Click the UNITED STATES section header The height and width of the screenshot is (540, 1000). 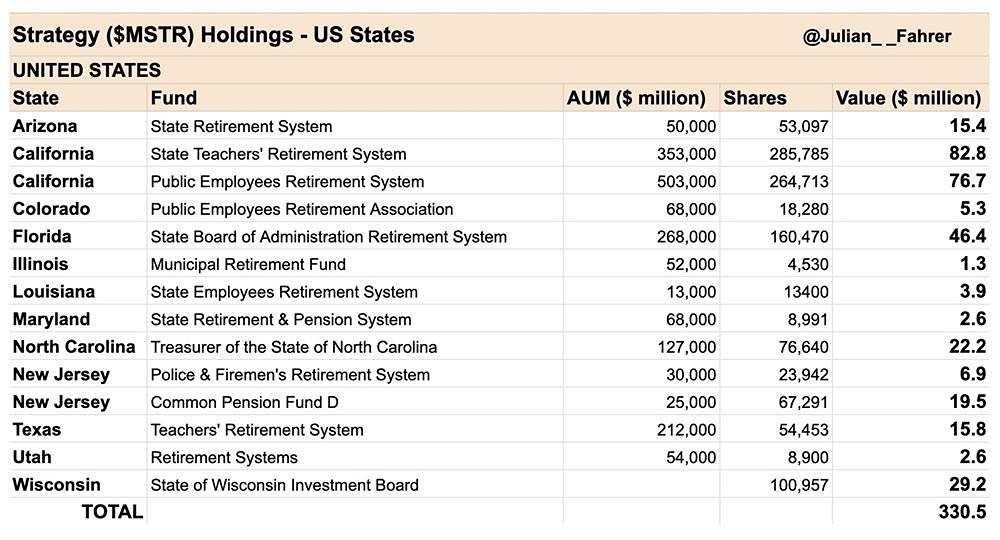[87, 70]
